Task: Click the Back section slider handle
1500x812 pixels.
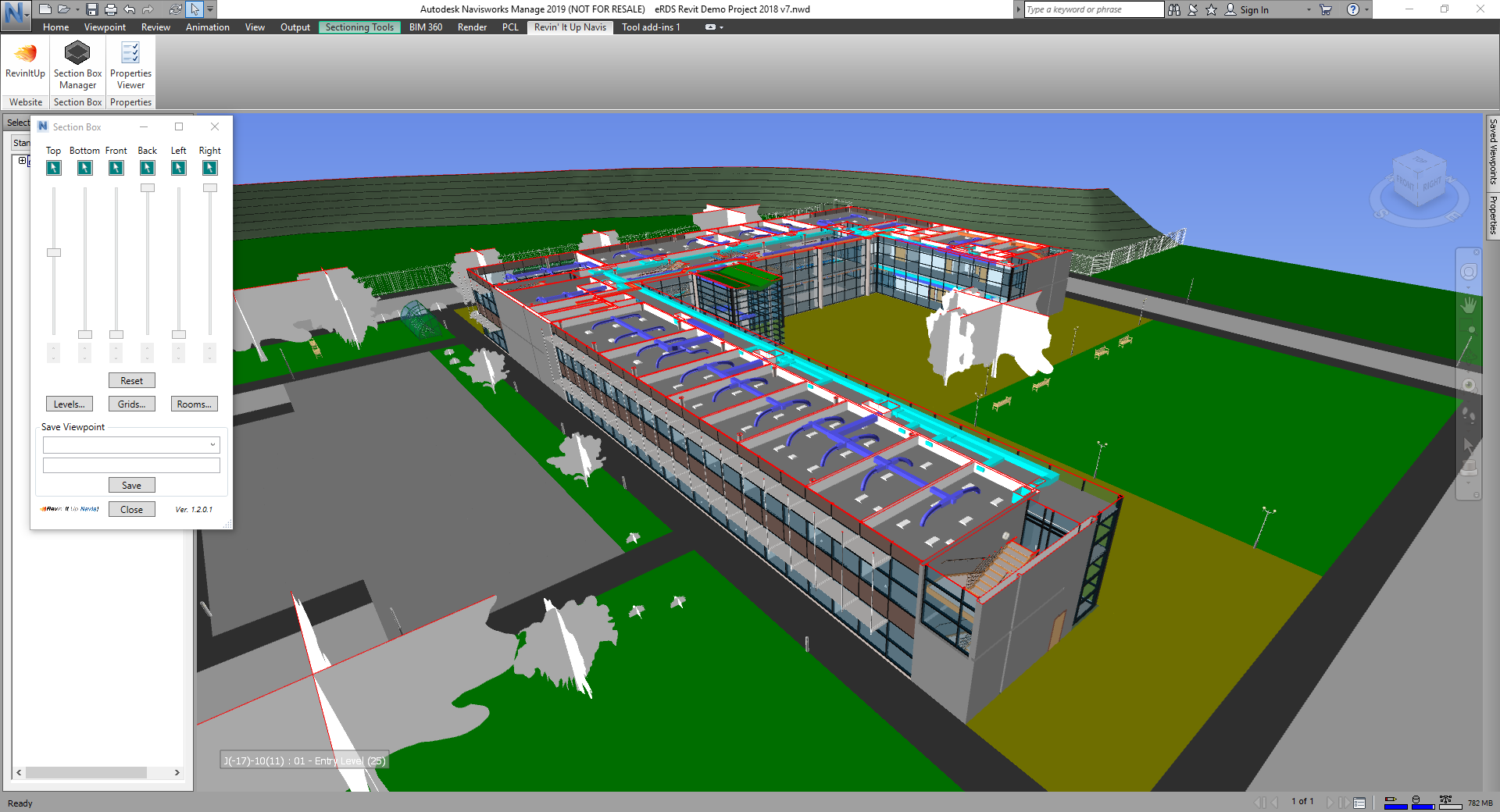Action: pyautogui.click(x=147, y=187)
